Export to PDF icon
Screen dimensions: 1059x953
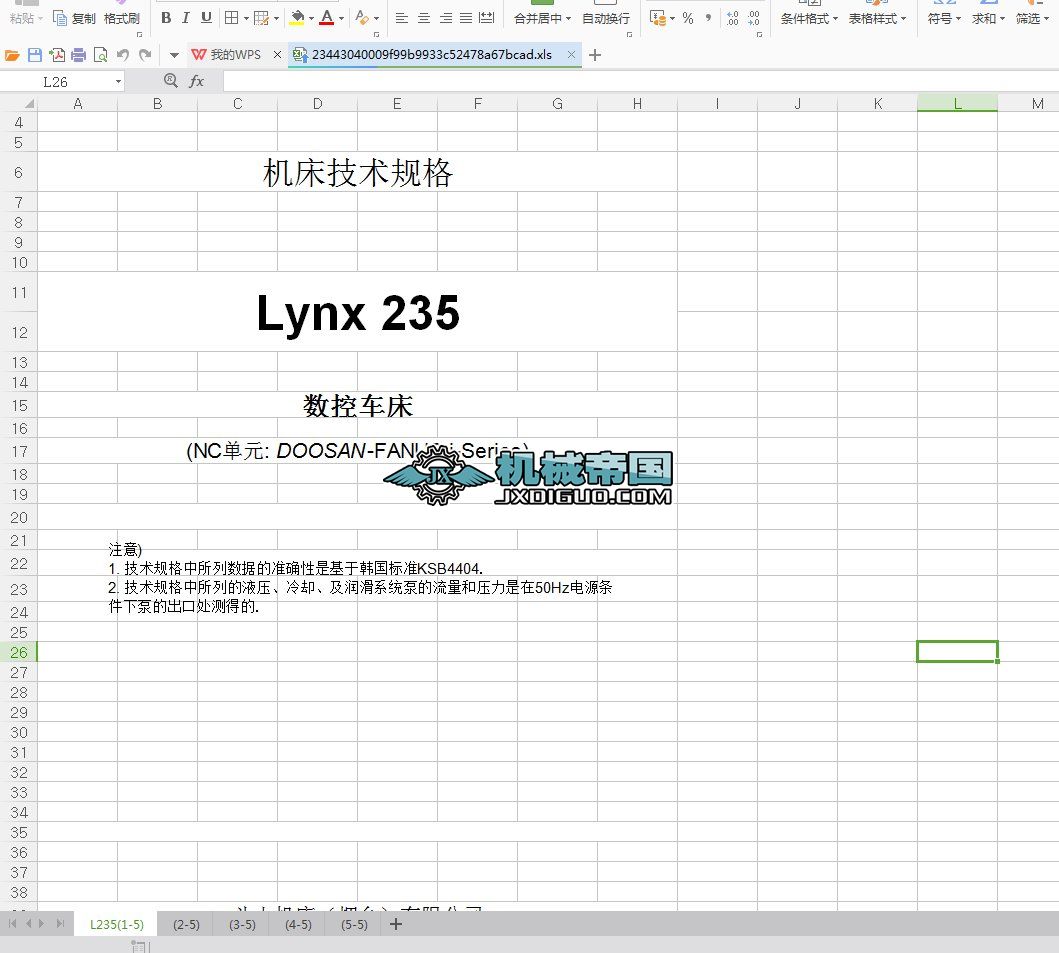57,55
